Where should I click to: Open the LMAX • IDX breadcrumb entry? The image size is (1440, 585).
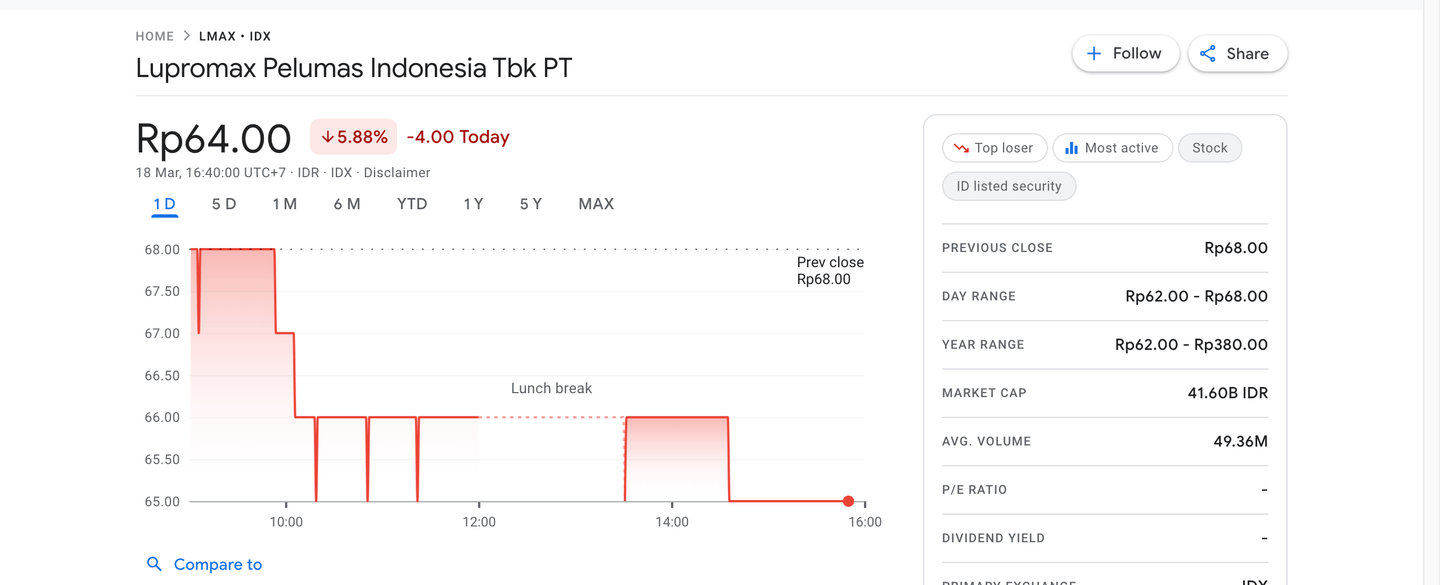click(x=235, y=35)
